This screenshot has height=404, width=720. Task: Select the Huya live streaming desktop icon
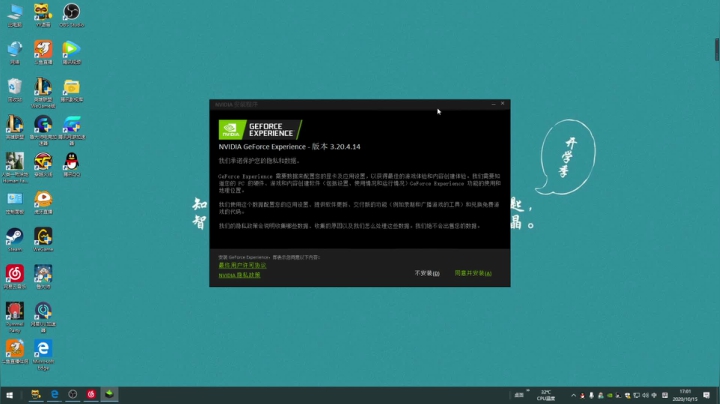[x=43, y=202]
